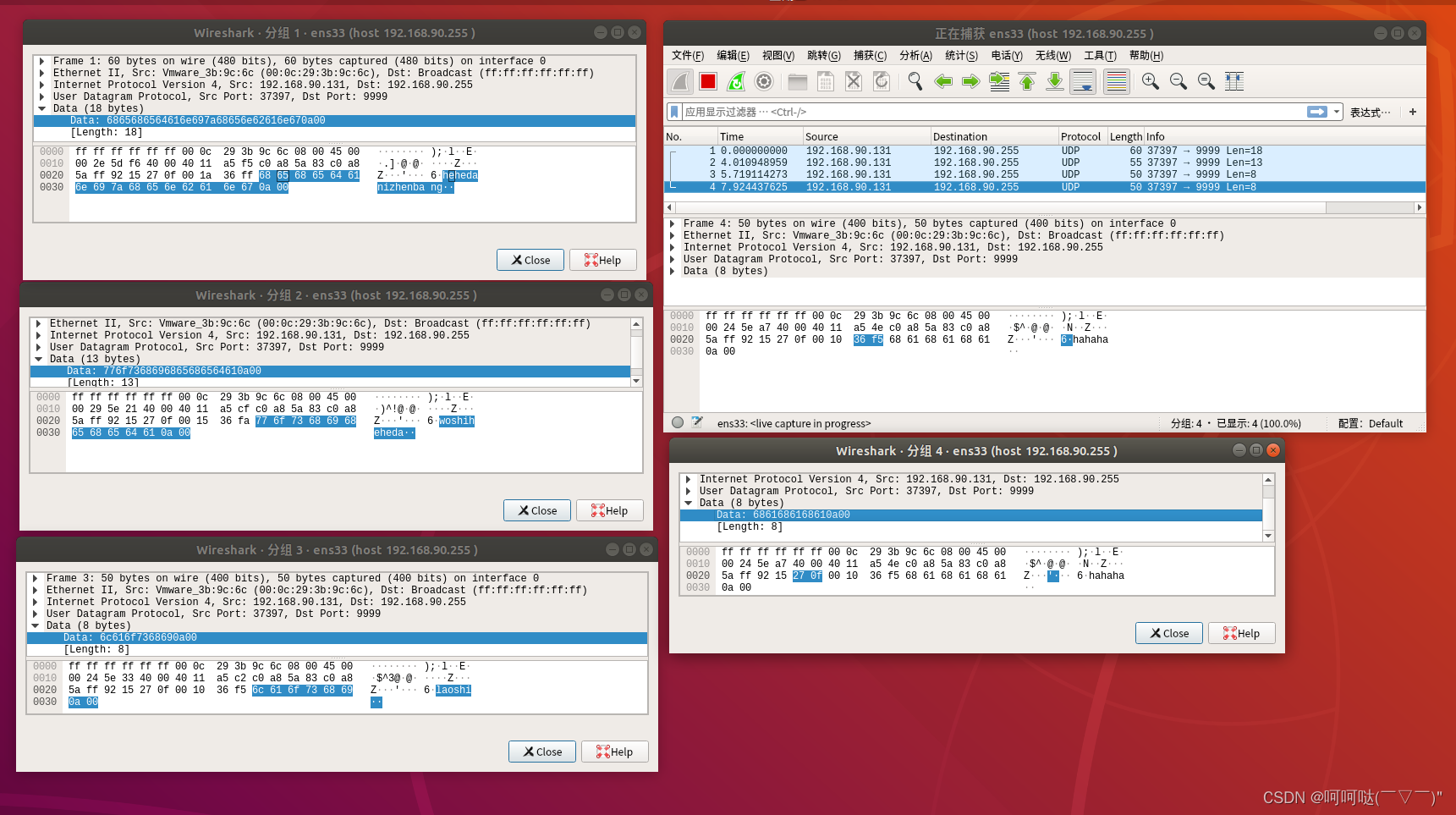Open the 统计(S) menu
1456x815 pixels.
pyautogui.click(x=961, y=55)
